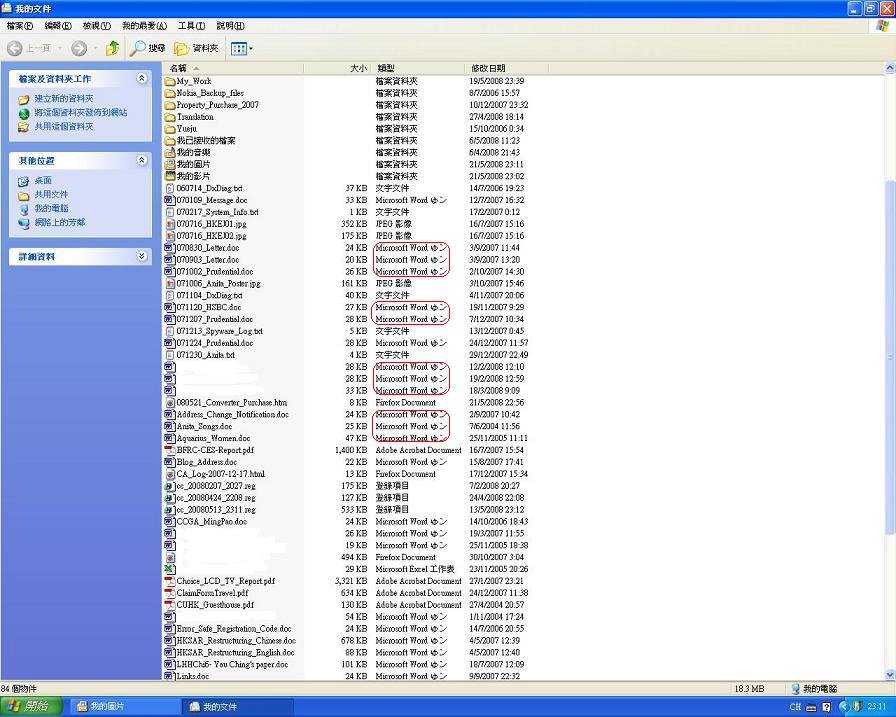896x717 pixels.
Task: Switch to 我的圖片 taskbar window
Action: pyautogui.click(x=125, y=707)
